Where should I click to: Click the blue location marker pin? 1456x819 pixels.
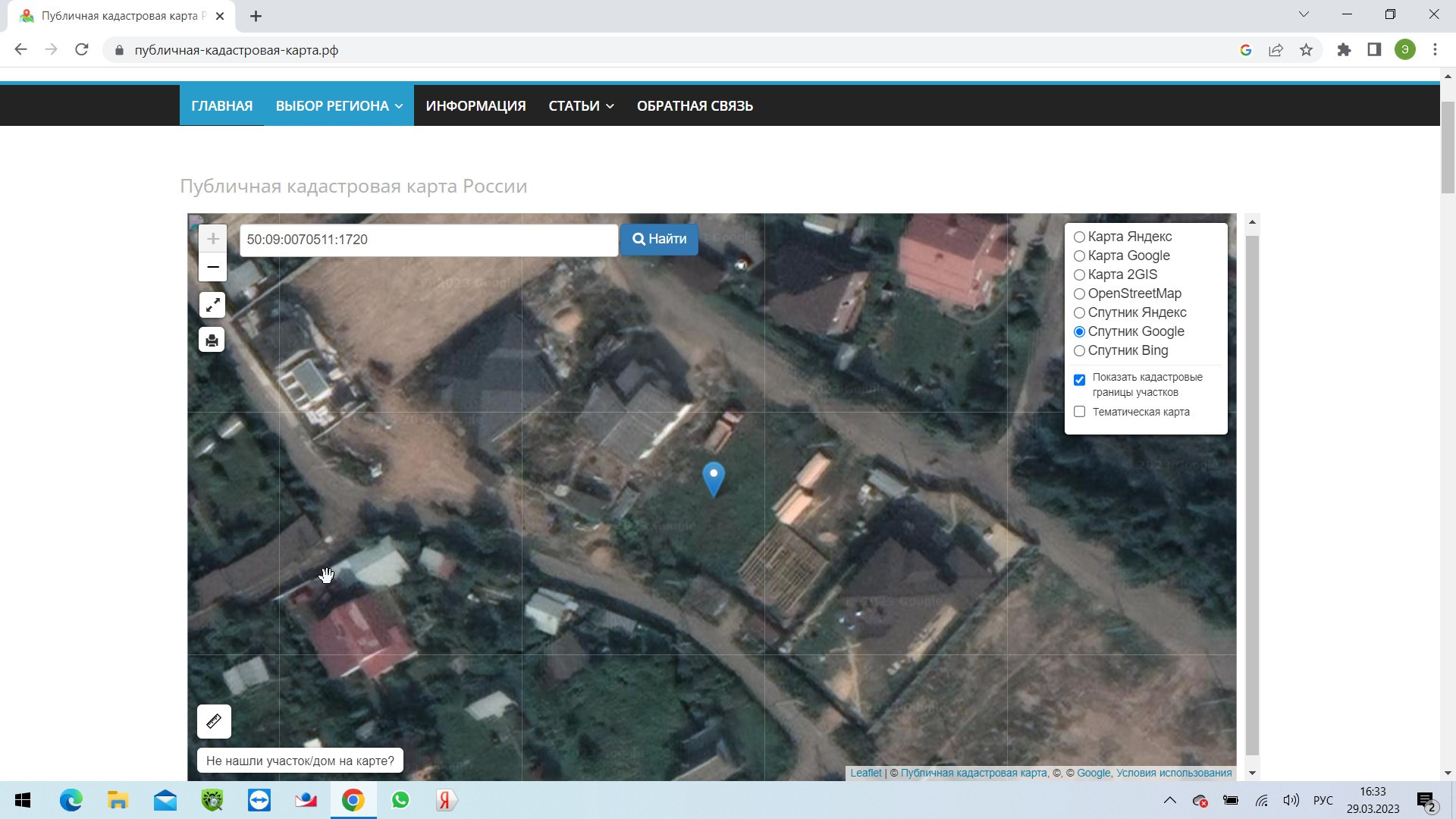click(714, 478)
